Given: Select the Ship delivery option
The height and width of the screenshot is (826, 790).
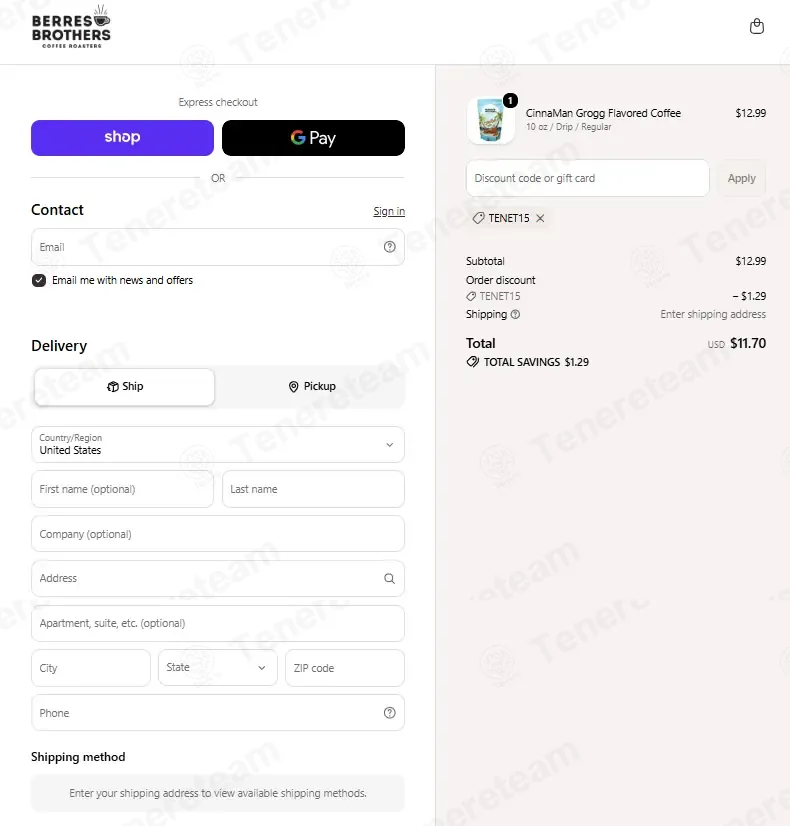Looking at the screenshot, I should pos(124,387).
